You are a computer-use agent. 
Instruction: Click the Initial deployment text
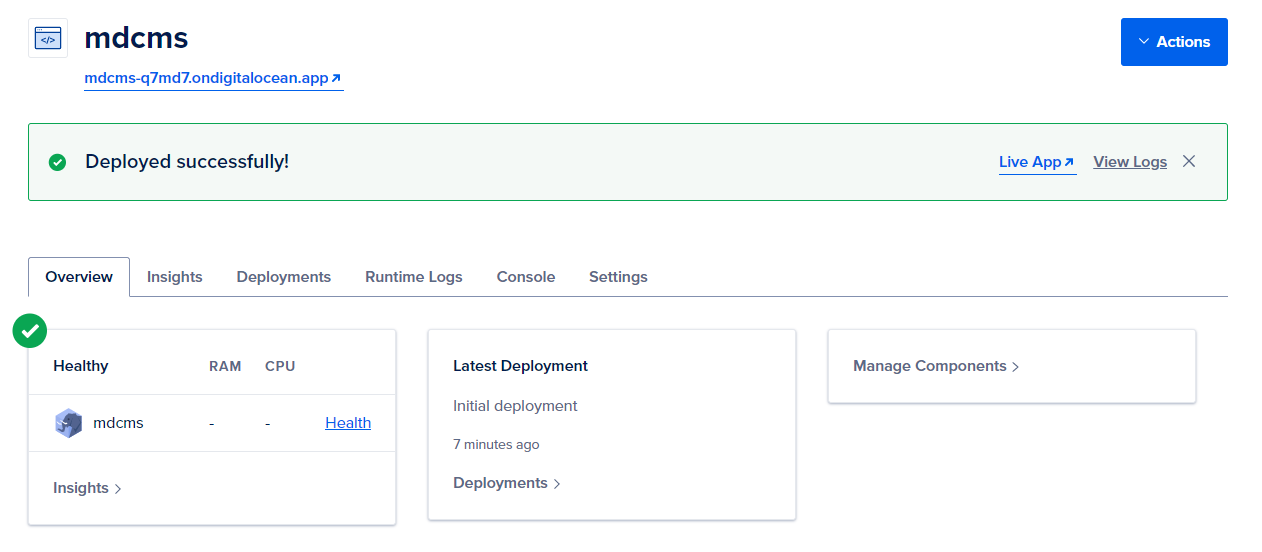[x=515, y=406]
